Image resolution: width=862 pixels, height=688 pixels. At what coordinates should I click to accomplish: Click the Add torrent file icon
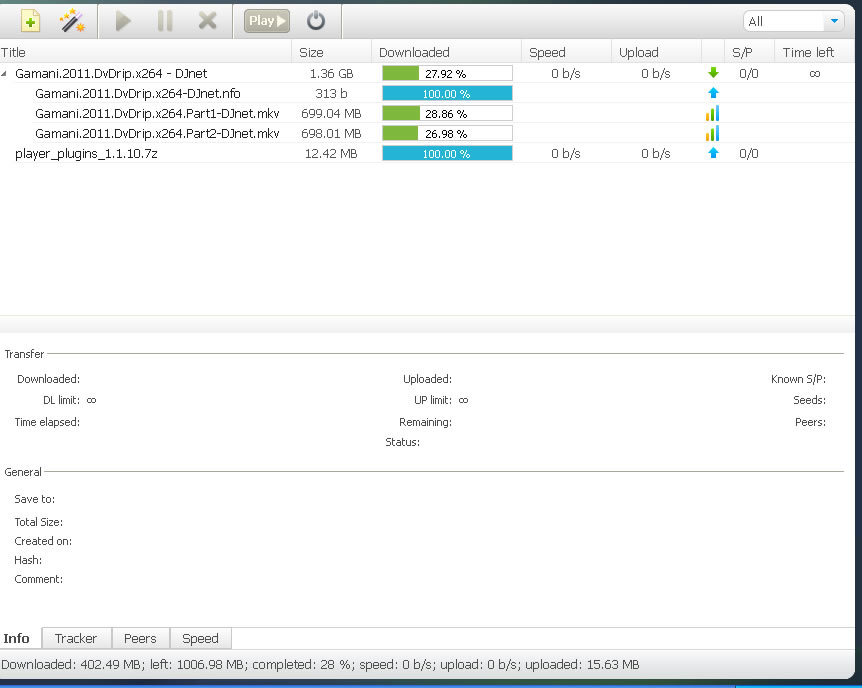30,21
